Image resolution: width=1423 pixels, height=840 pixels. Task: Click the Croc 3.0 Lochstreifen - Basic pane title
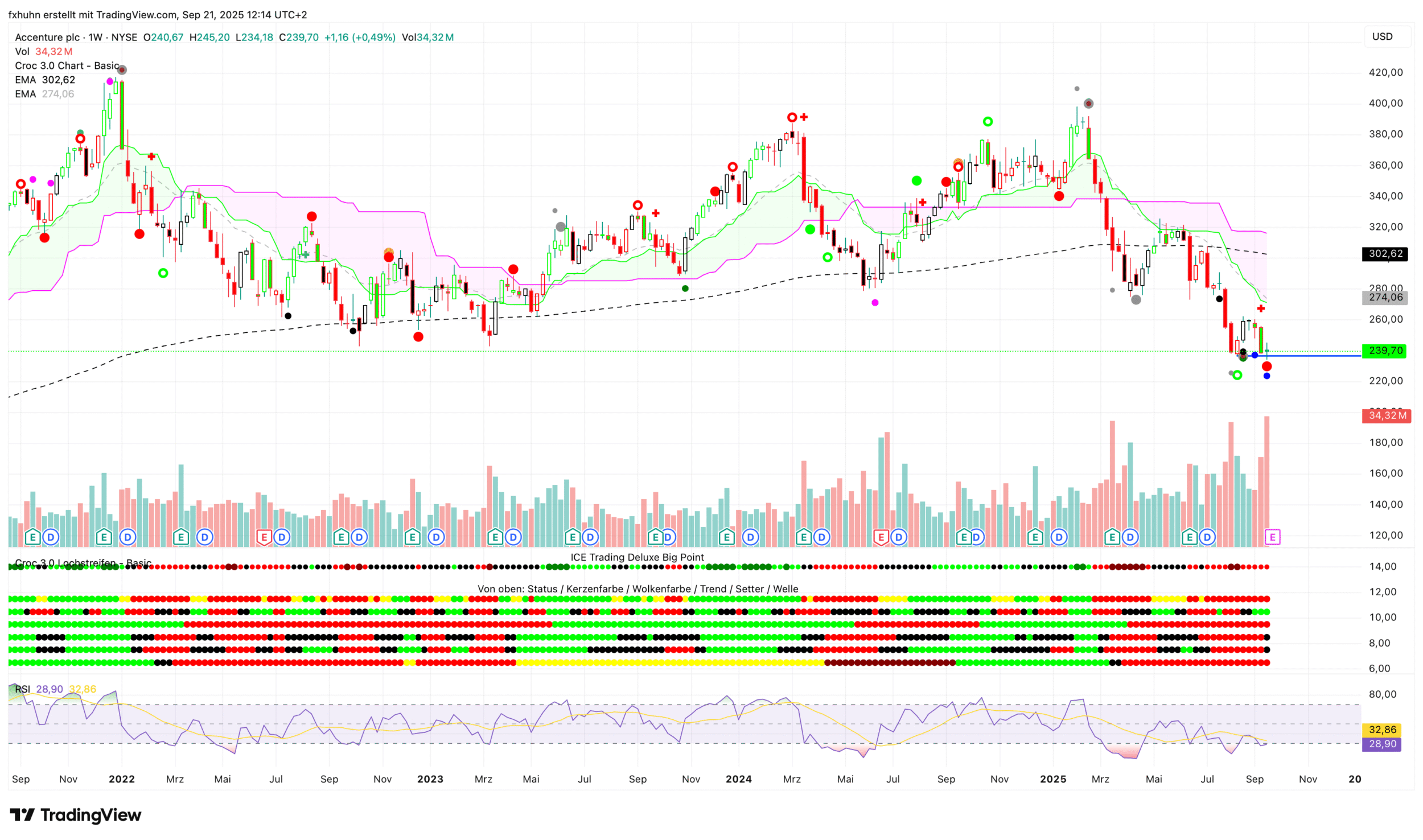[x=83, y=563]
